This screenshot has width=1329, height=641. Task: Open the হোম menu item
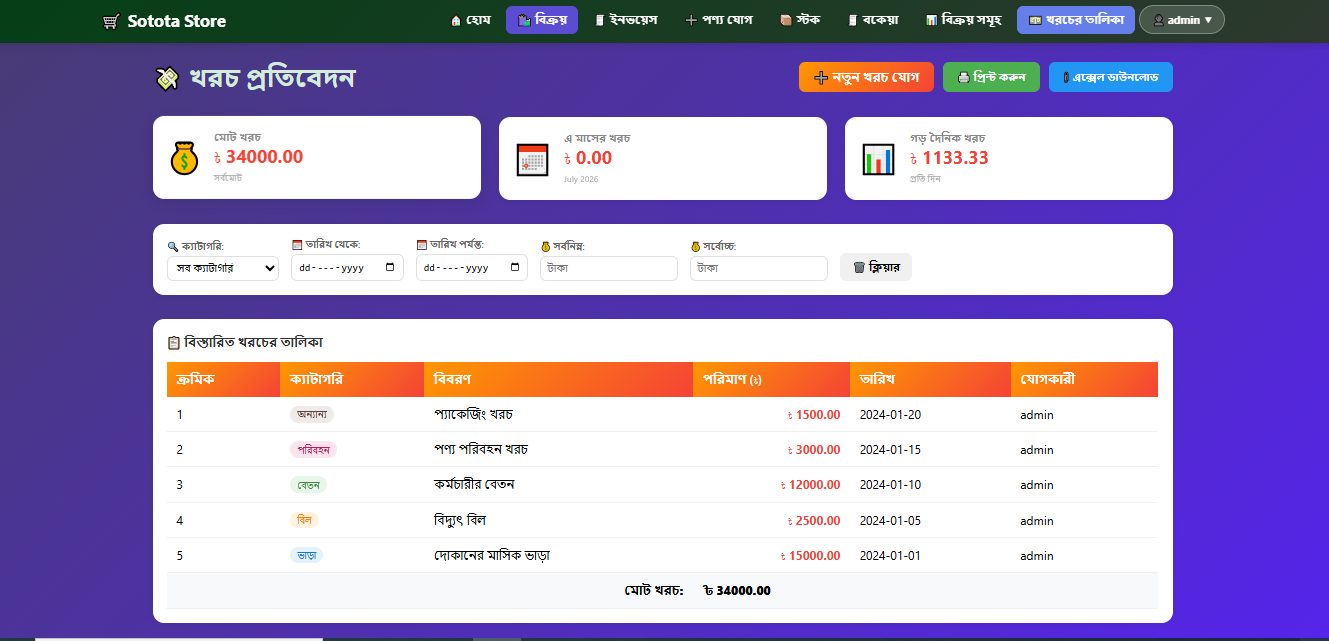[x=470, y=20]
